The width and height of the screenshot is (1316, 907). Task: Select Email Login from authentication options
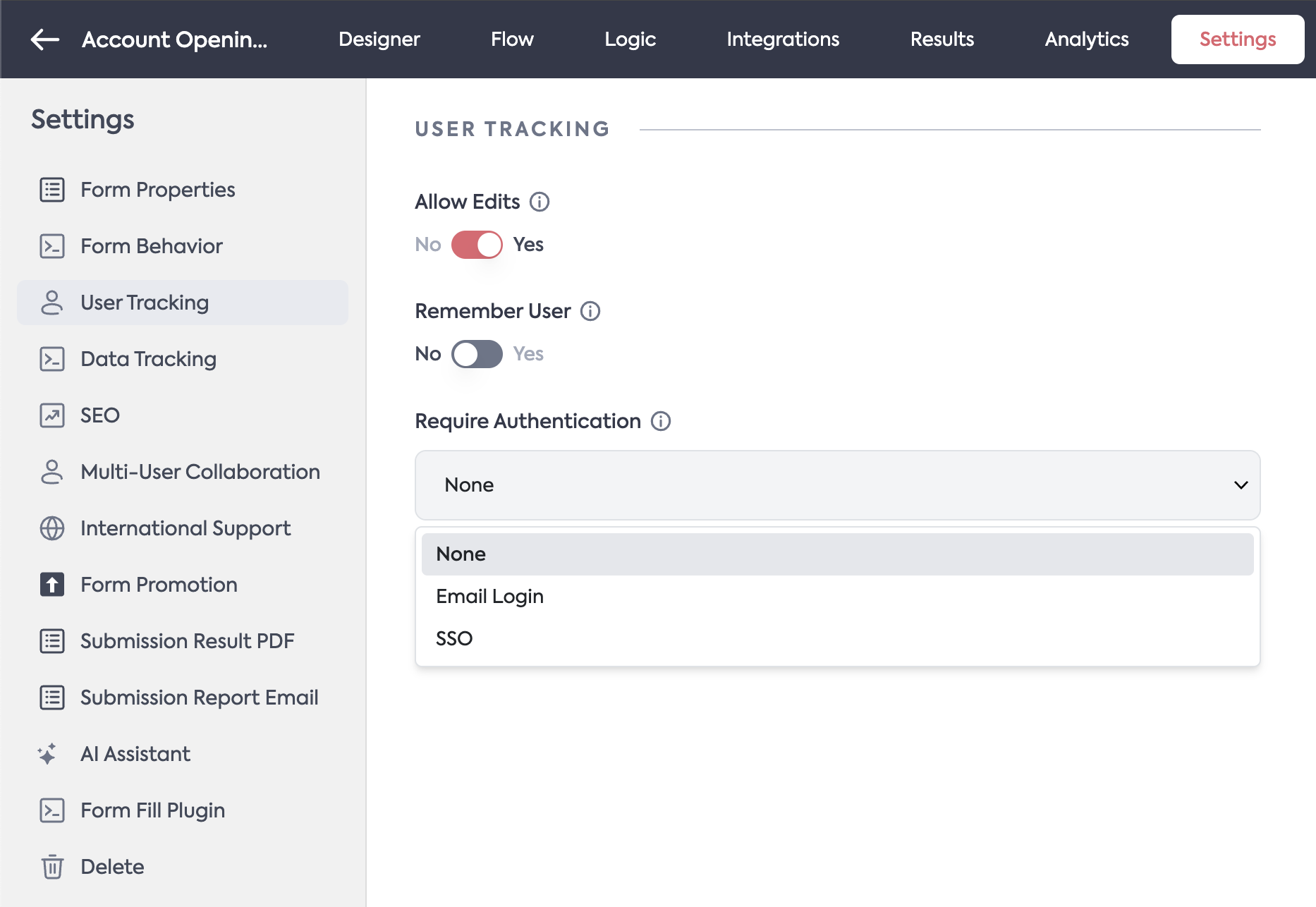pos(490,597)
